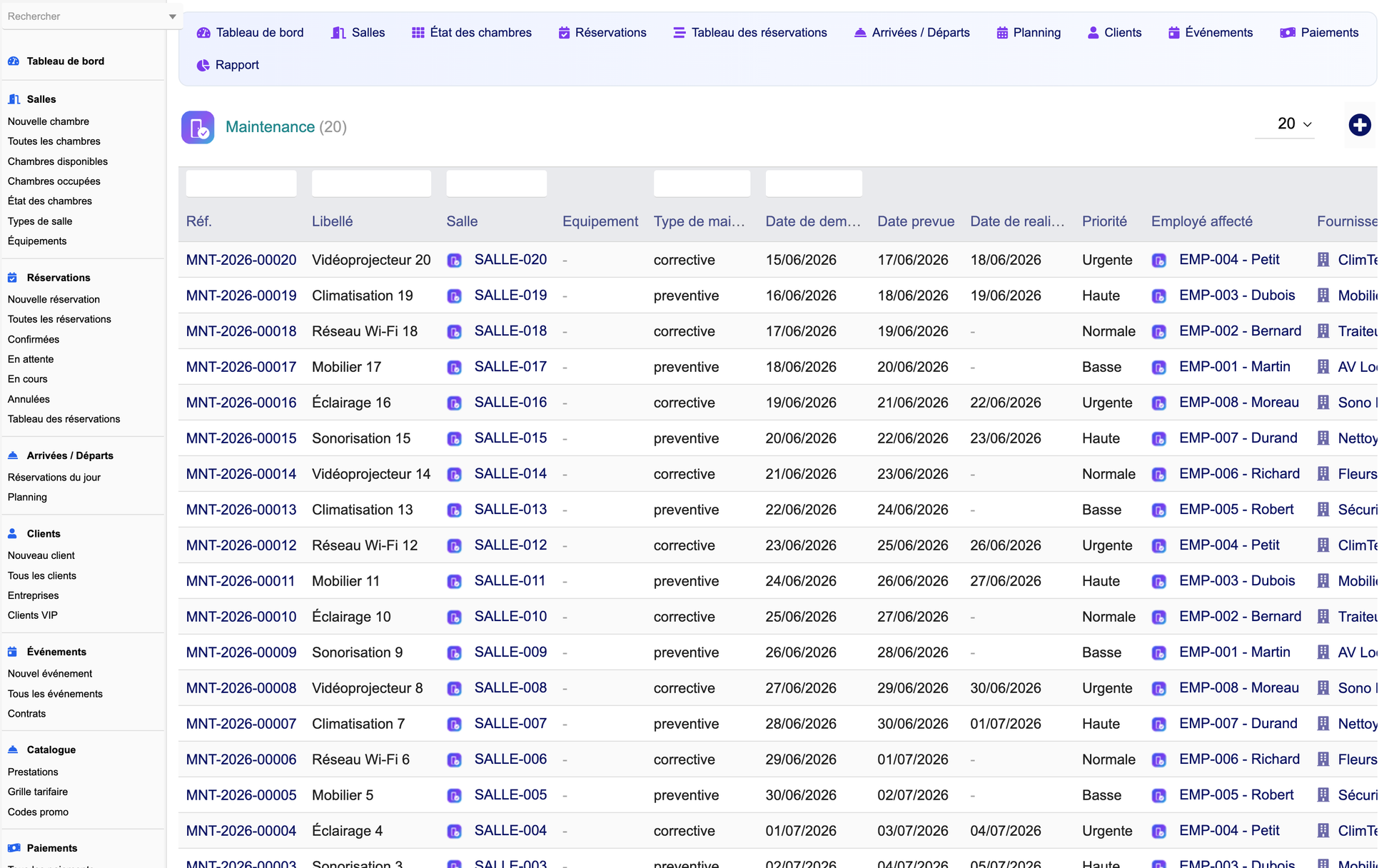Click employee icon beside EMP-004 - Petit in row MNT-2026-00020
1389x868 pixels.
(x=1159, y=261)
